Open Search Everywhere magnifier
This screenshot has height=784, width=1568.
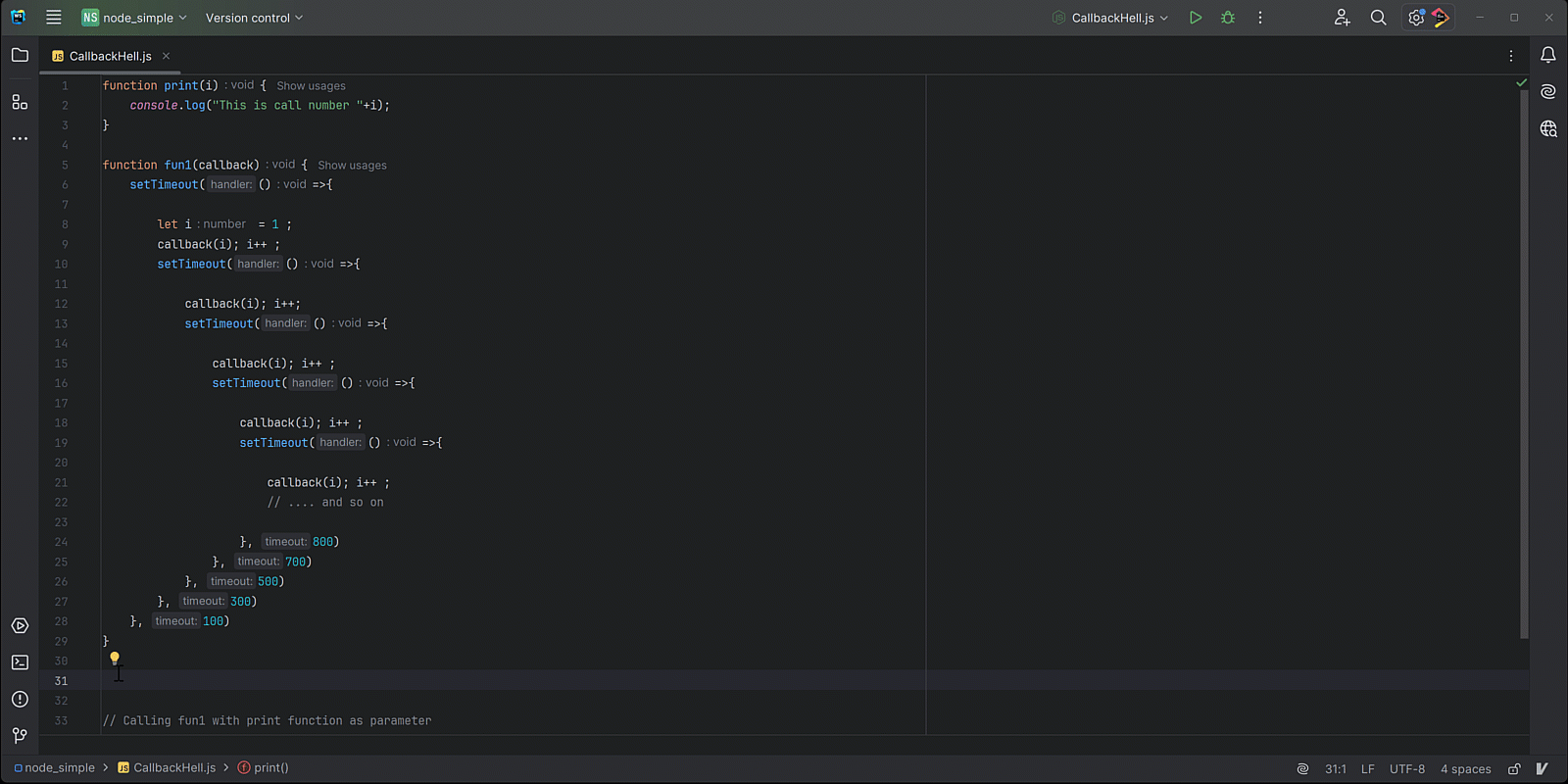coord(1379,18)
